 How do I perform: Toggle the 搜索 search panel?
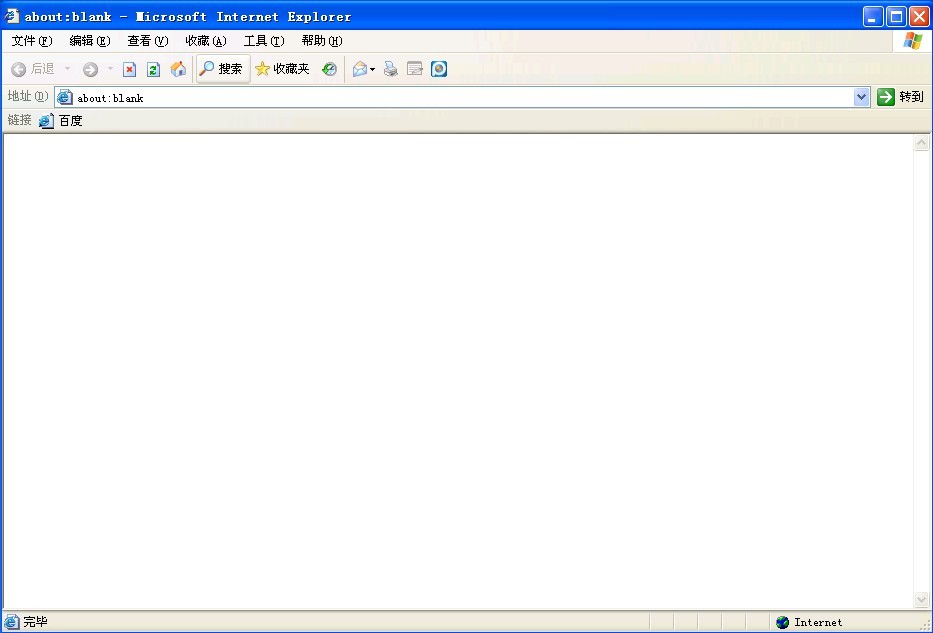tap(221, 69)
